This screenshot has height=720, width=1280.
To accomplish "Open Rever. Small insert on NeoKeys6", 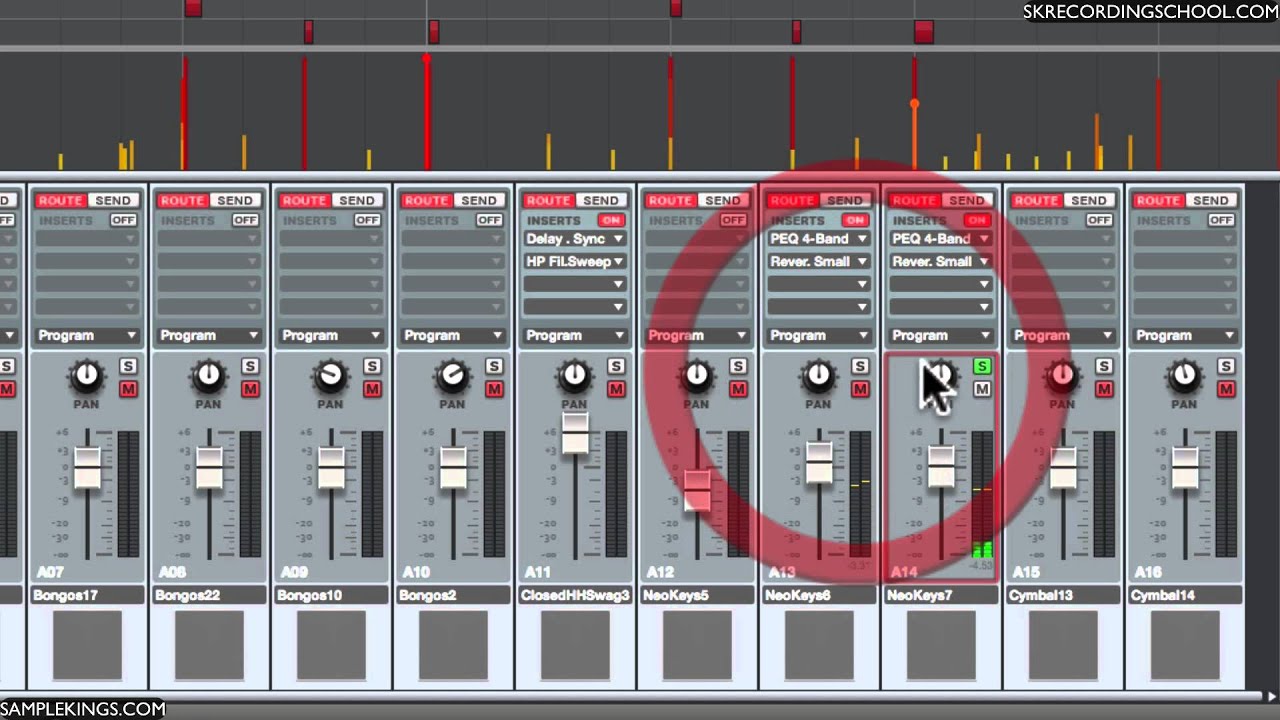I will click(818, 261).
